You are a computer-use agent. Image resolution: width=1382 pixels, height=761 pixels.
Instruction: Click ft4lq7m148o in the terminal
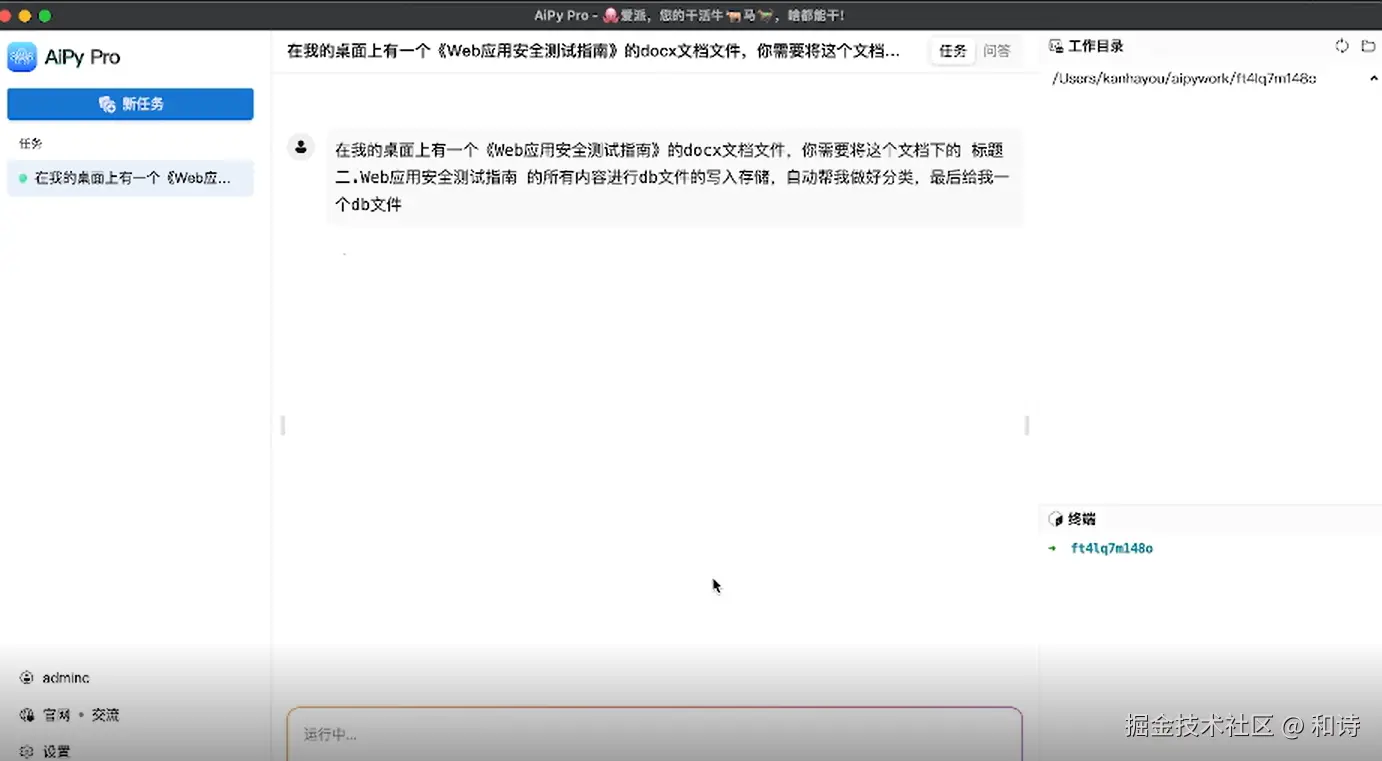1112,548
